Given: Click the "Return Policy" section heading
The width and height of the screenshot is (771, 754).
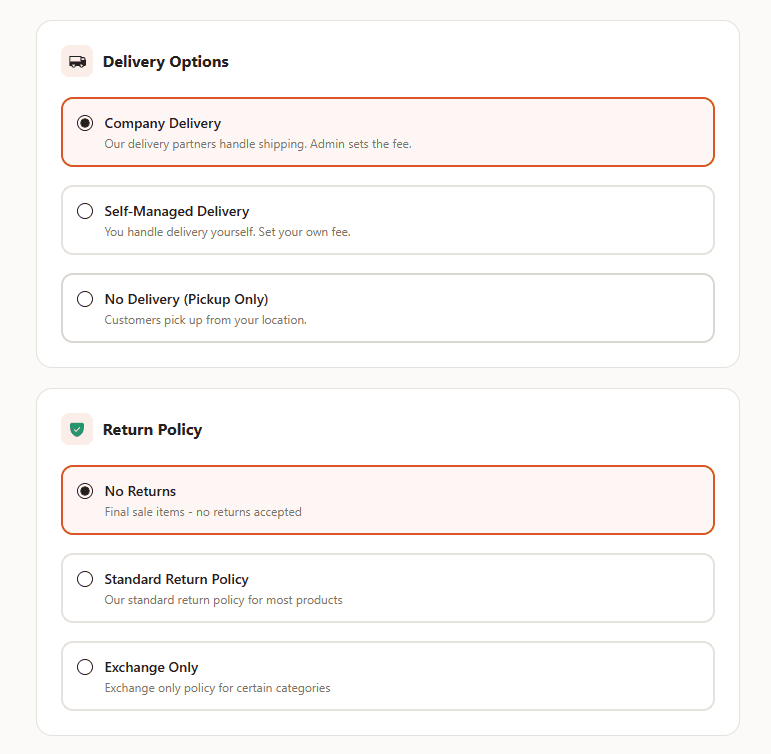Looking at the screenshot, I should [x=152, y=430].
